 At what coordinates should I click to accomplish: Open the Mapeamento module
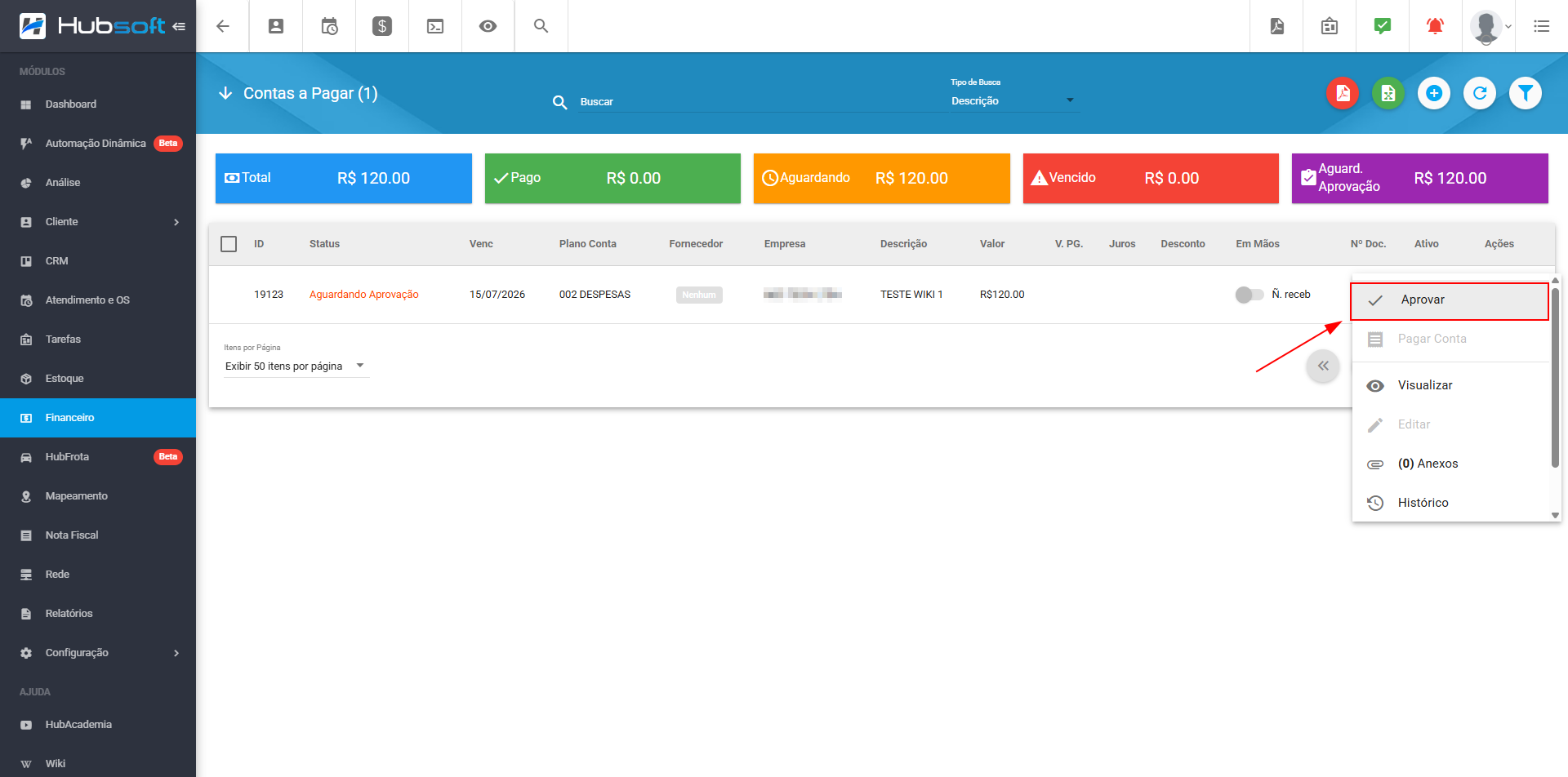[98, 496]
